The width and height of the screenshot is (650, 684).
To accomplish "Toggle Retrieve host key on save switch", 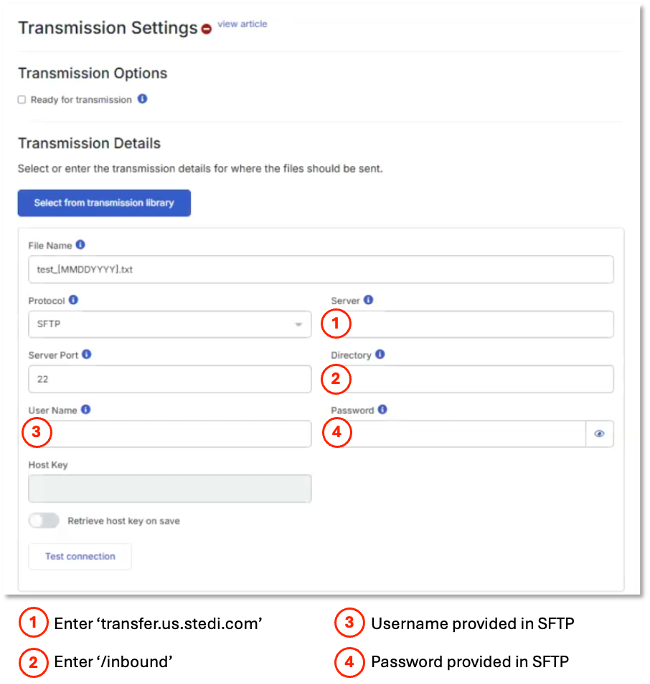I will point(44,520).
